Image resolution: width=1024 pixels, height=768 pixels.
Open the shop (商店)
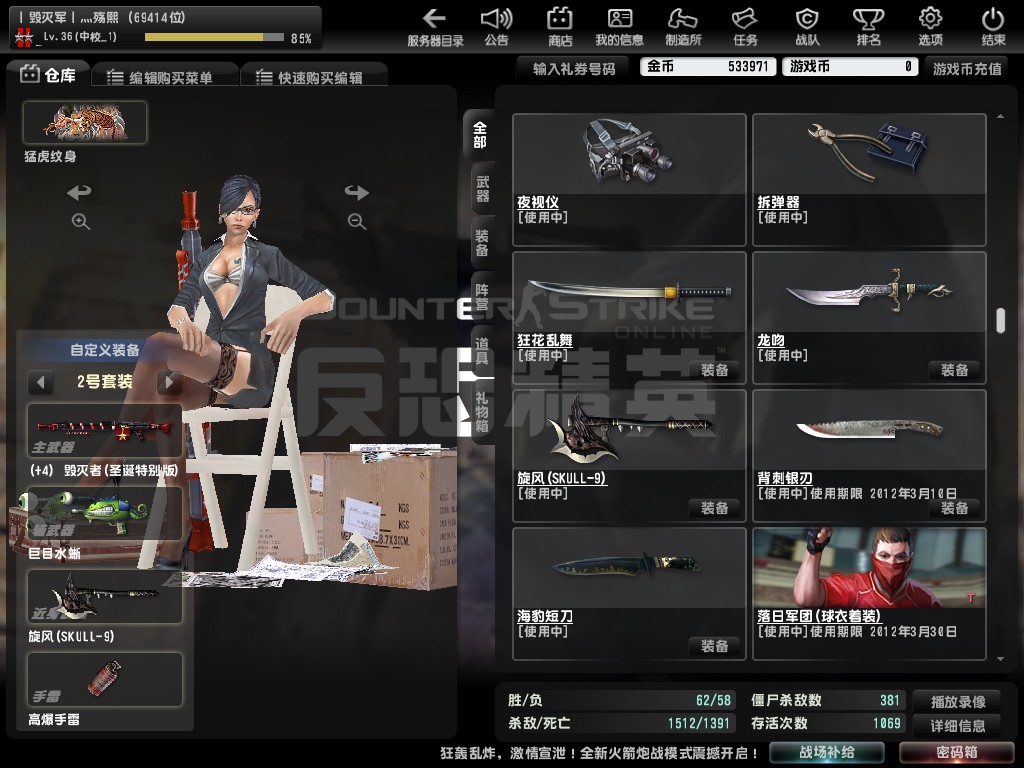coord(560,27)
